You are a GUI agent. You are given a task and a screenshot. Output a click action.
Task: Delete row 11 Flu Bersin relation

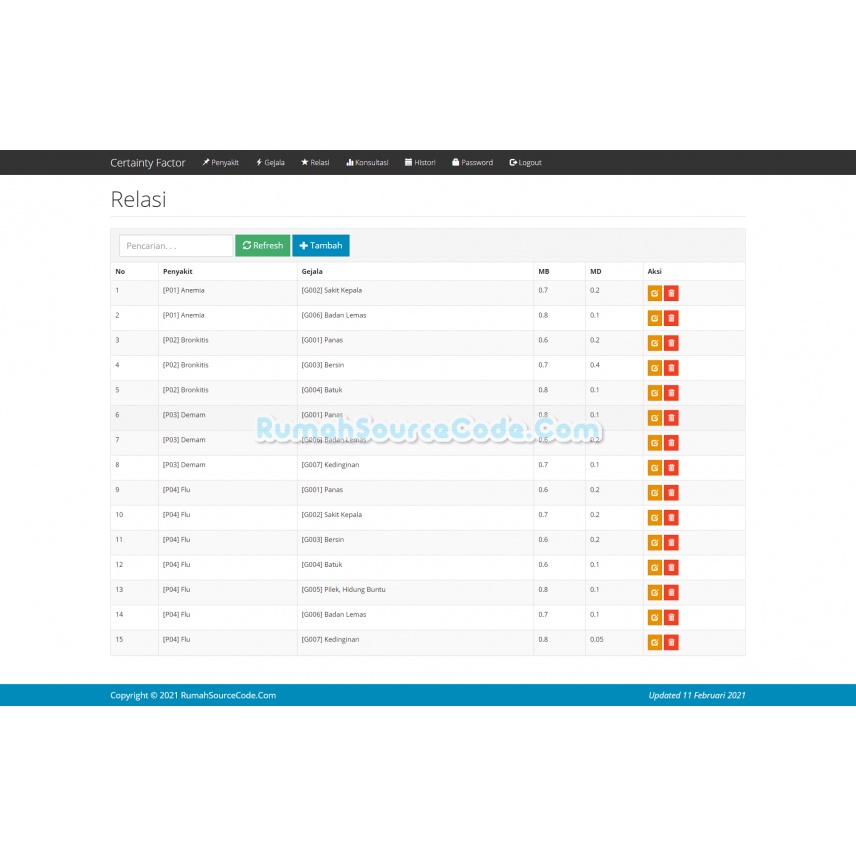pos(671,543)
